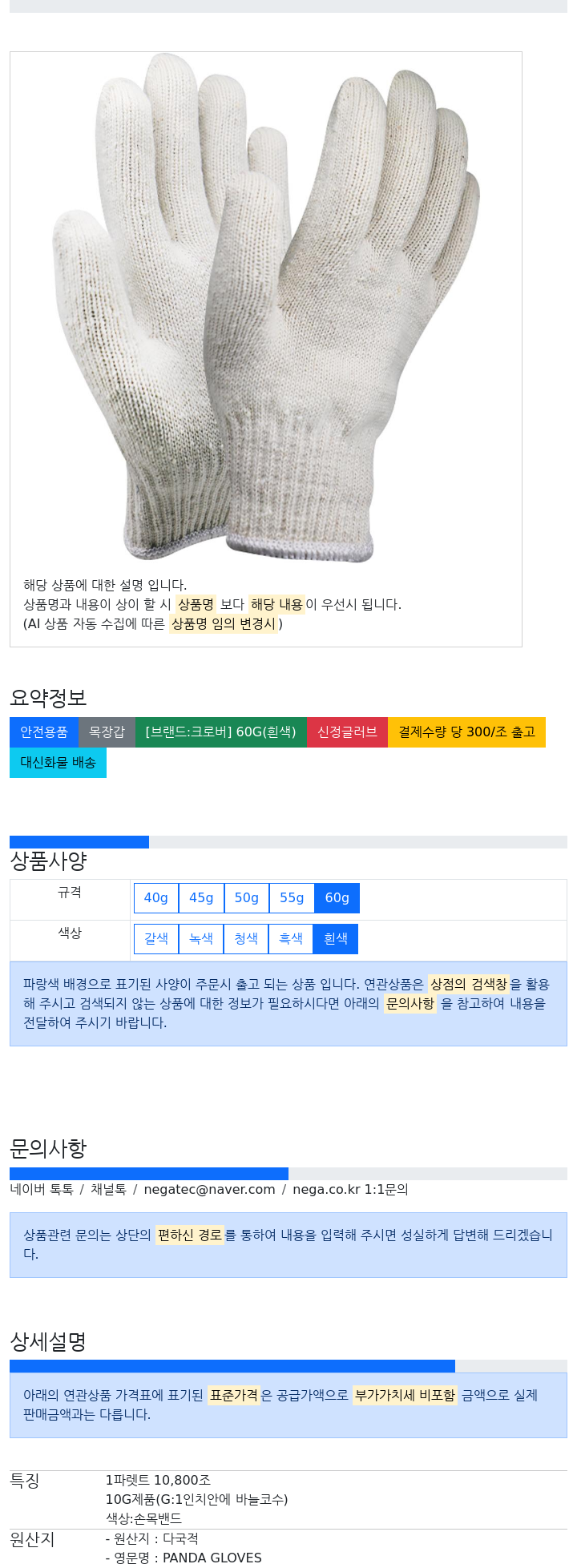
Task: Pick the 녹색 color option
Action: coord(201,939)
